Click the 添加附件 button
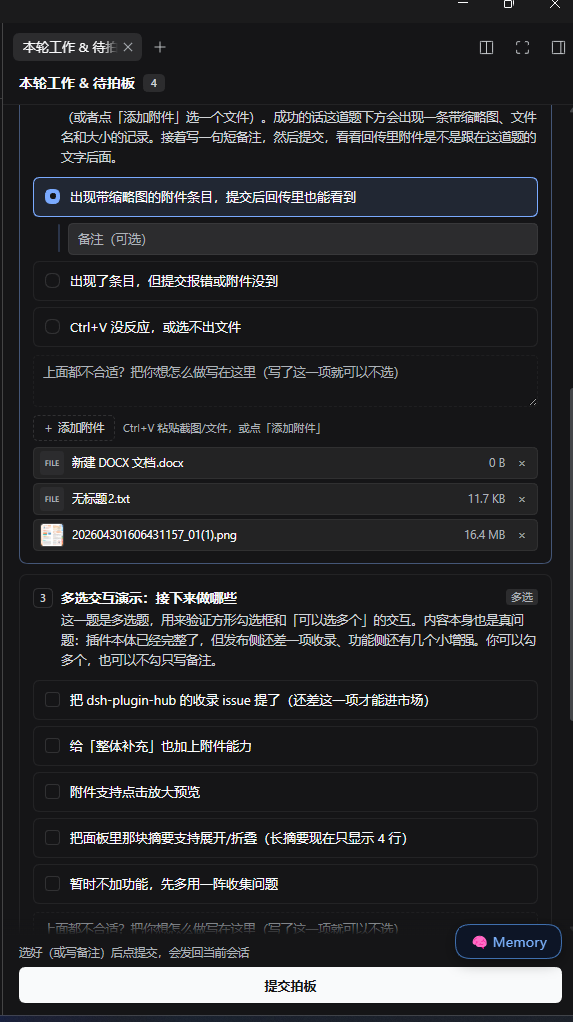This screenshot has height=1022, width=573. coord(74,428)
